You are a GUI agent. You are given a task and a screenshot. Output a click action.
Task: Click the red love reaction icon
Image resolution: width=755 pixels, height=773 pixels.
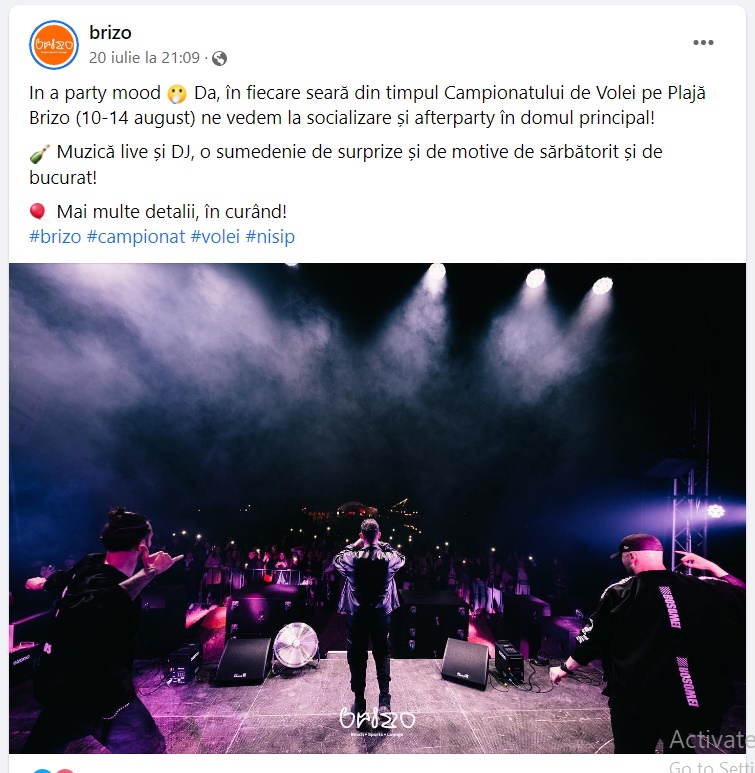coord(64,771)
